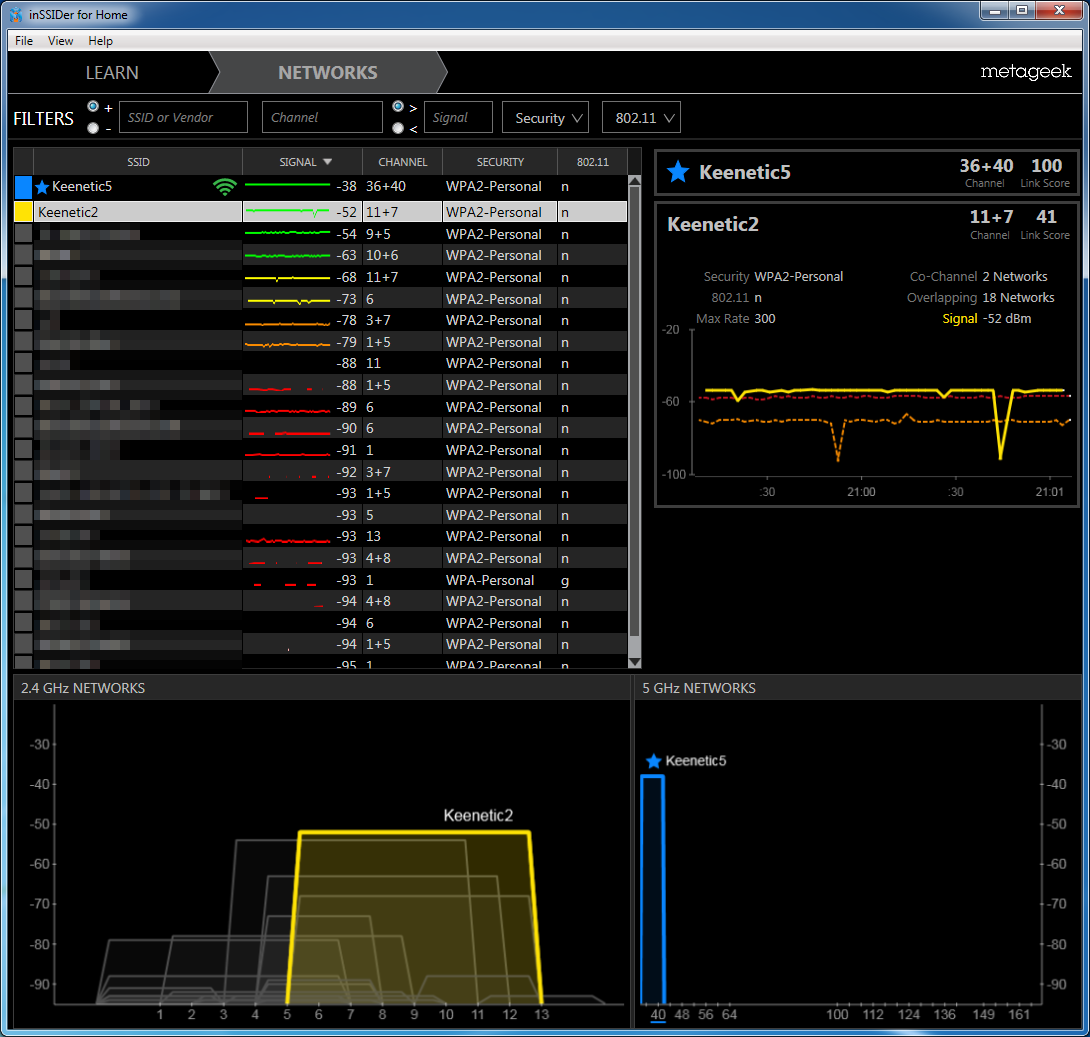Click the -38 signal value
Viewport: 1090px width, 1037px height.
pos(346,186)
